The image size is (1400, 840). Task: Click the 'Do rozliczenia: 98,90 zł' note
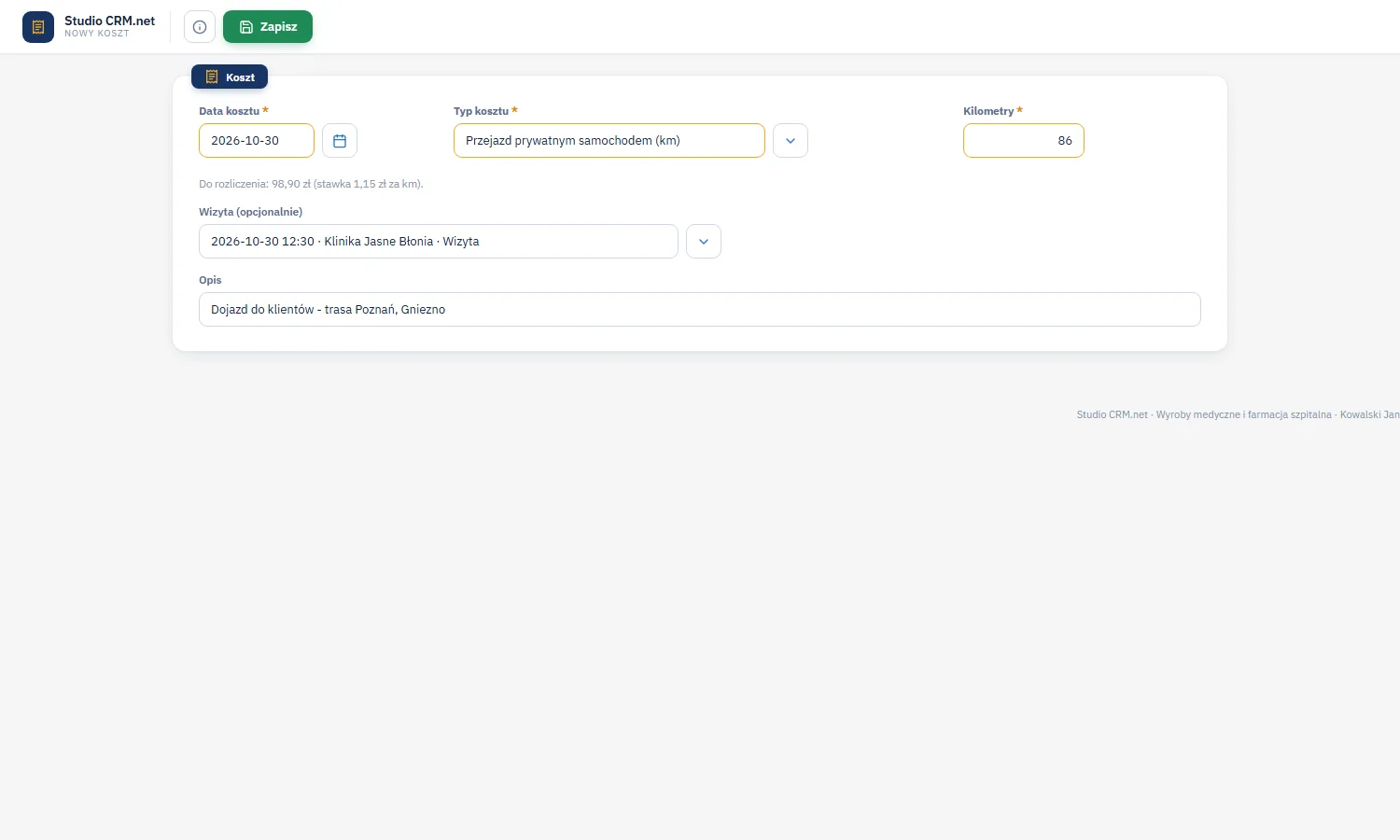[311, 184]
